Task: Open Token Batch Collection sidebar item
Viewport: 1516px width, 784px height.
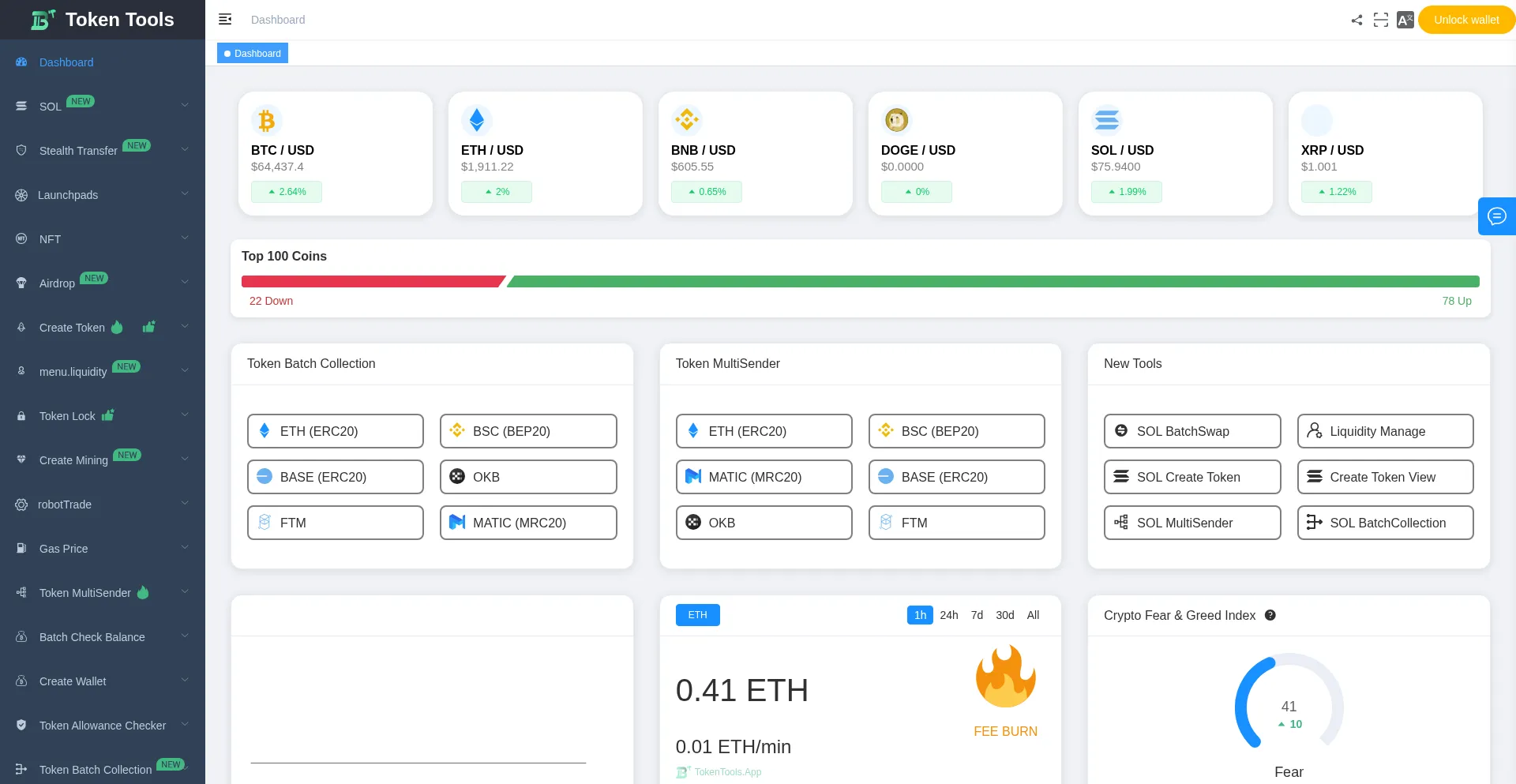Action: point(103,769)
